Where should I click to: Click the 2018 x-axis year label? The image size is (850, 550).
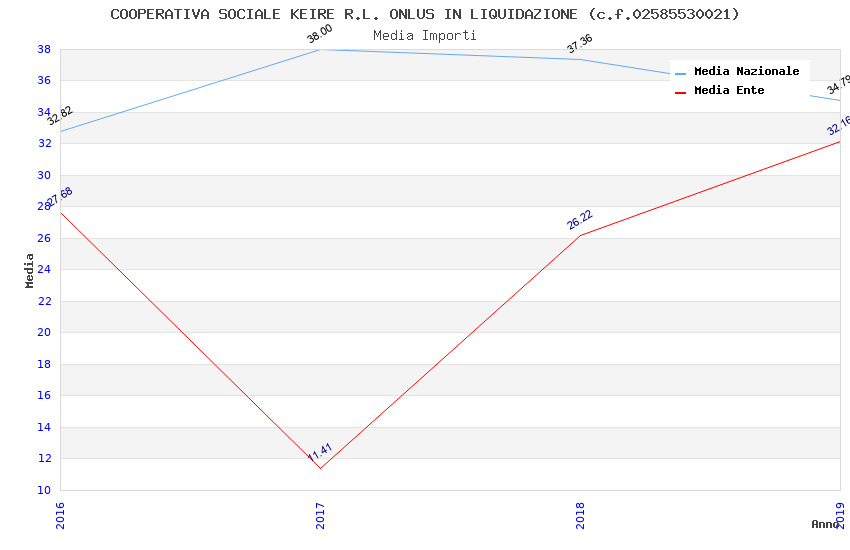[x=581, y=515]
